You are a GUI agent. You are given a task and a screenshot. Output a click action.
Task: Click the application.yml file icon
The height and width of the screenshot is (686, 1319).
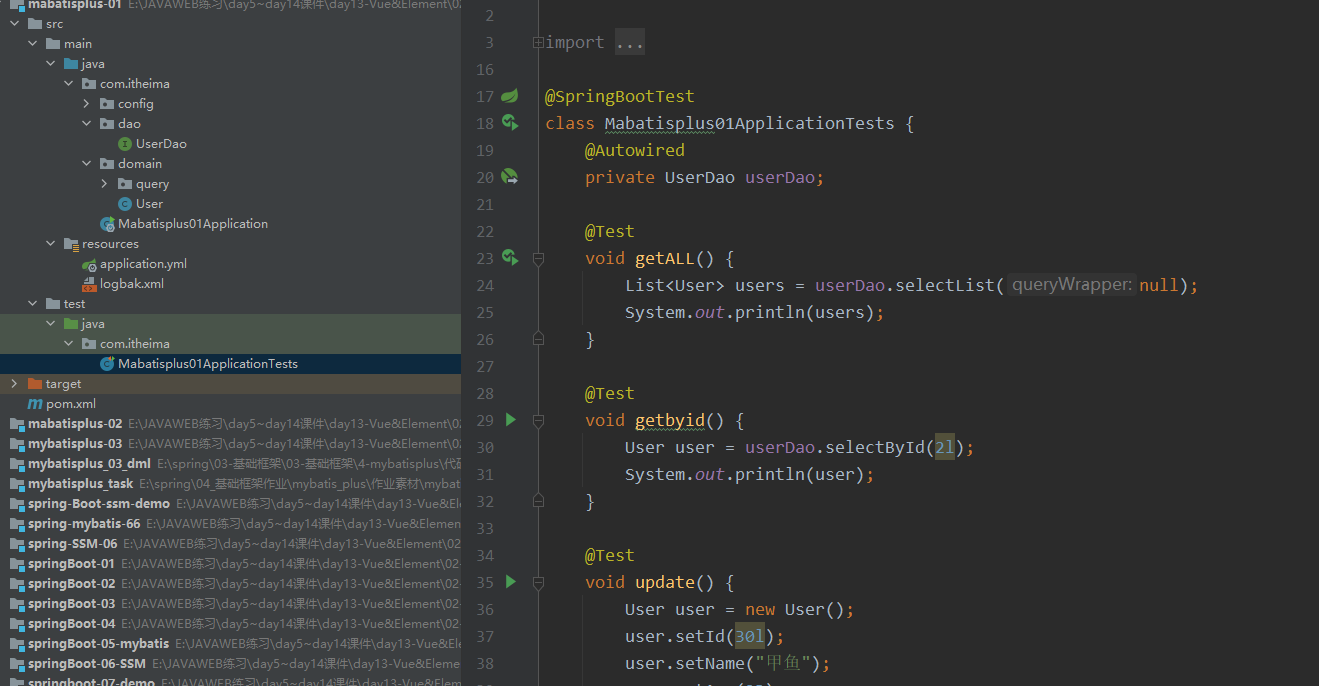[89, 264]
